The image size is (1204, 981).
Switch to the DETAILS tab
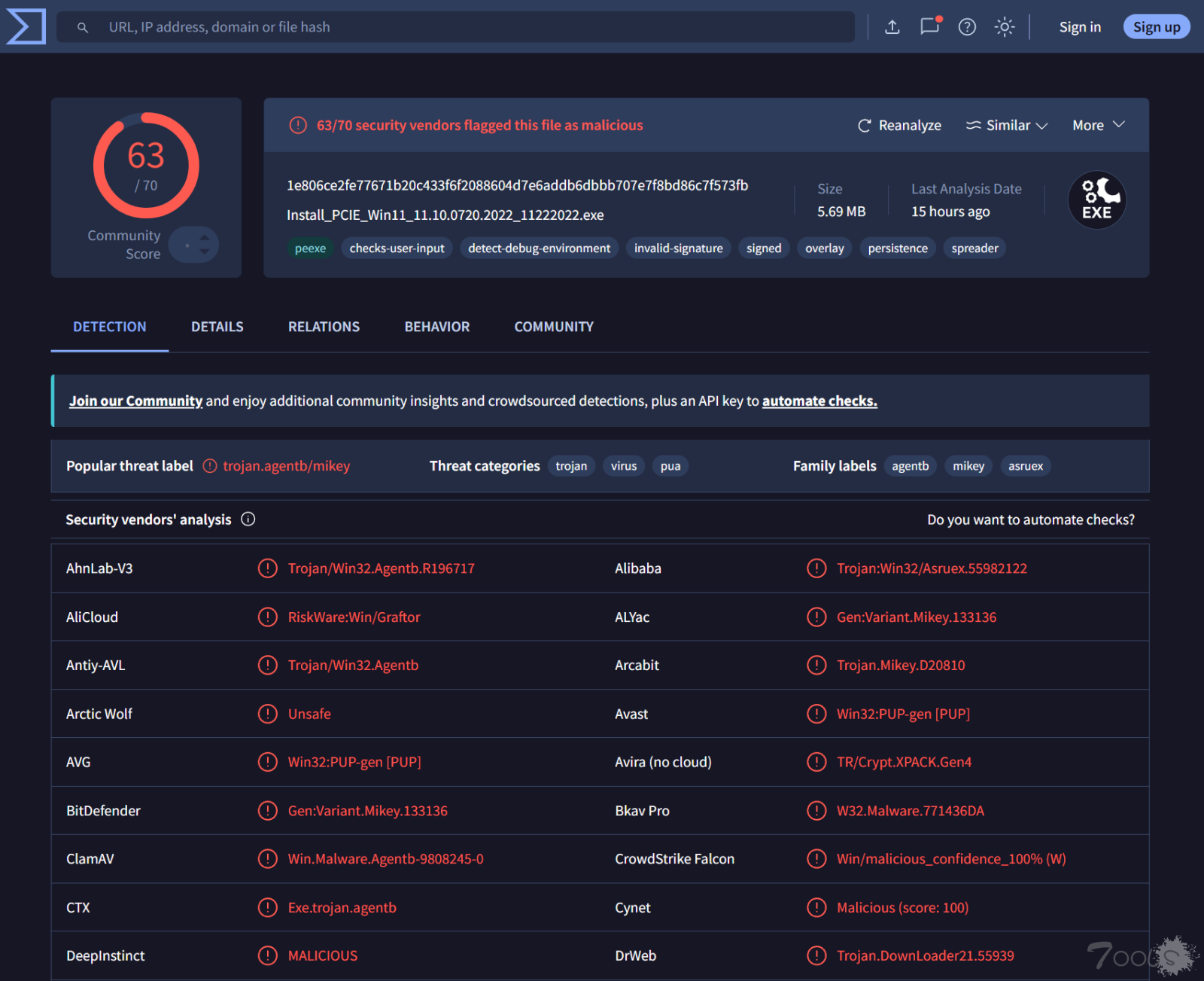coord(217,327)
